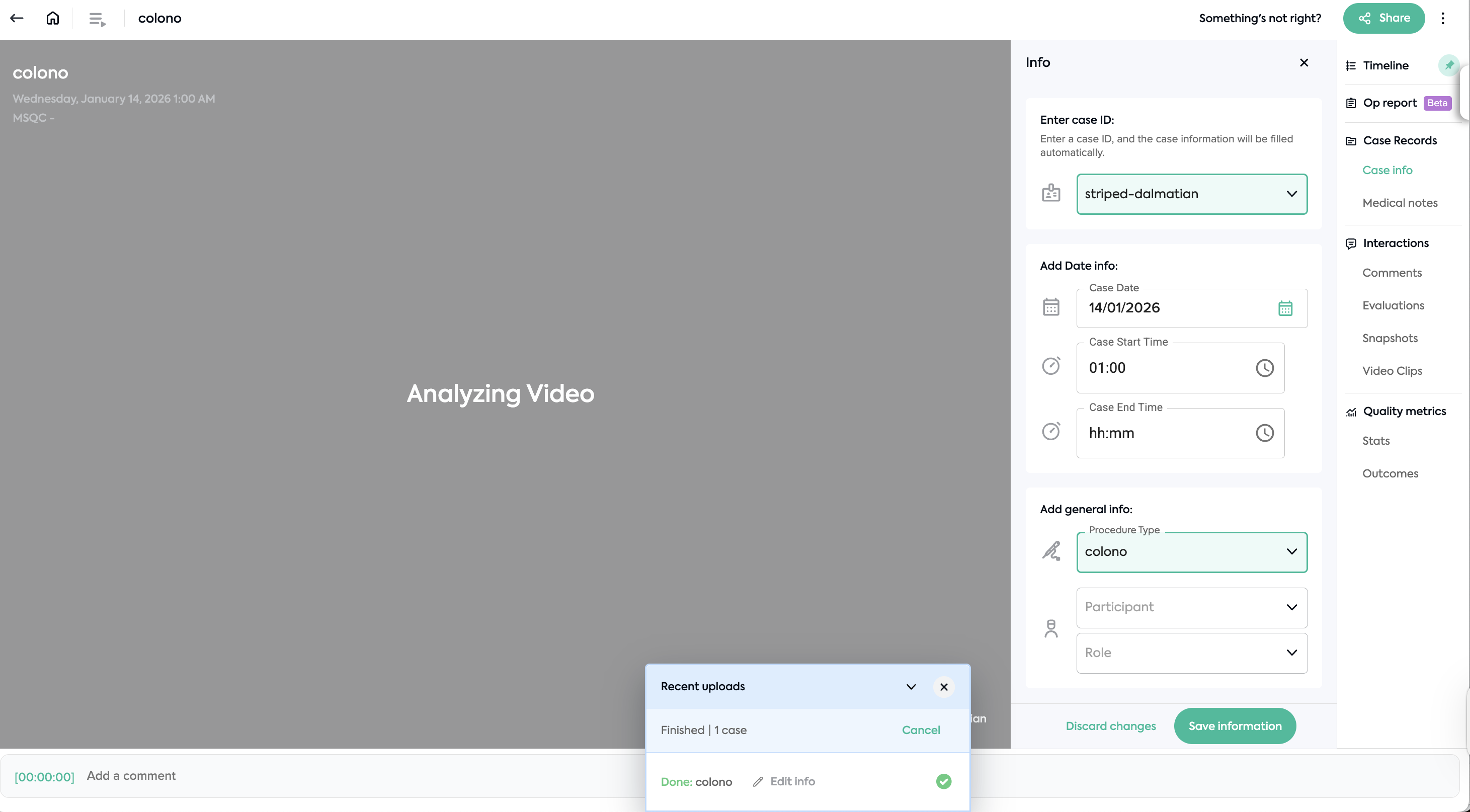The width and height of the screenshot is (1470, 812).
Task: Go to the home icon
Action: [x=52, y=18]
